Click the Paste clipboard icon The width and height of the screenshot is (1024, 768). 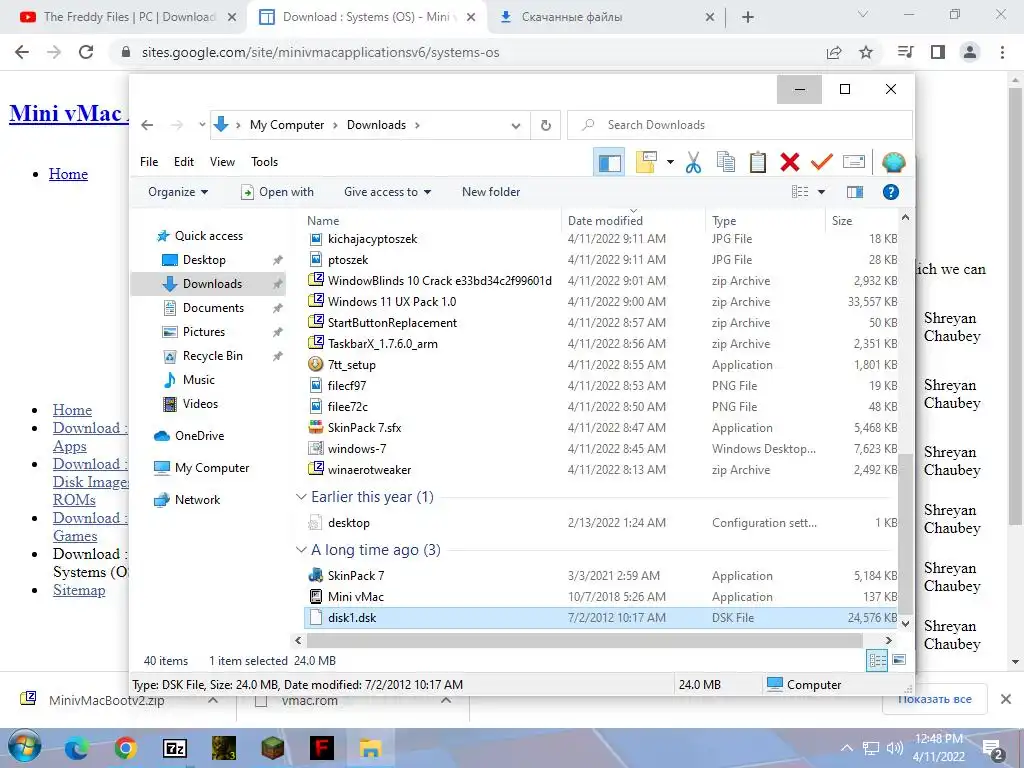[x=758, y=161]
